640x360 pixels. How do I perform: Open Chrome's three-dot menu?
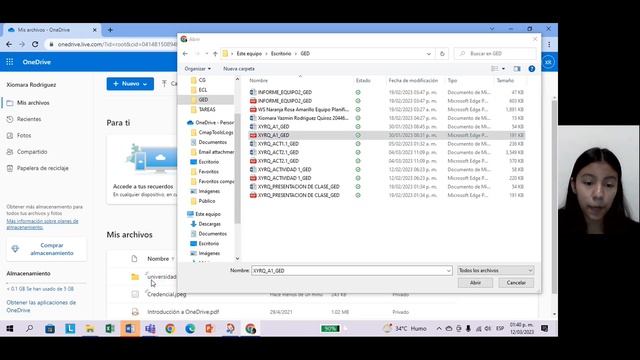pos(549,44)
